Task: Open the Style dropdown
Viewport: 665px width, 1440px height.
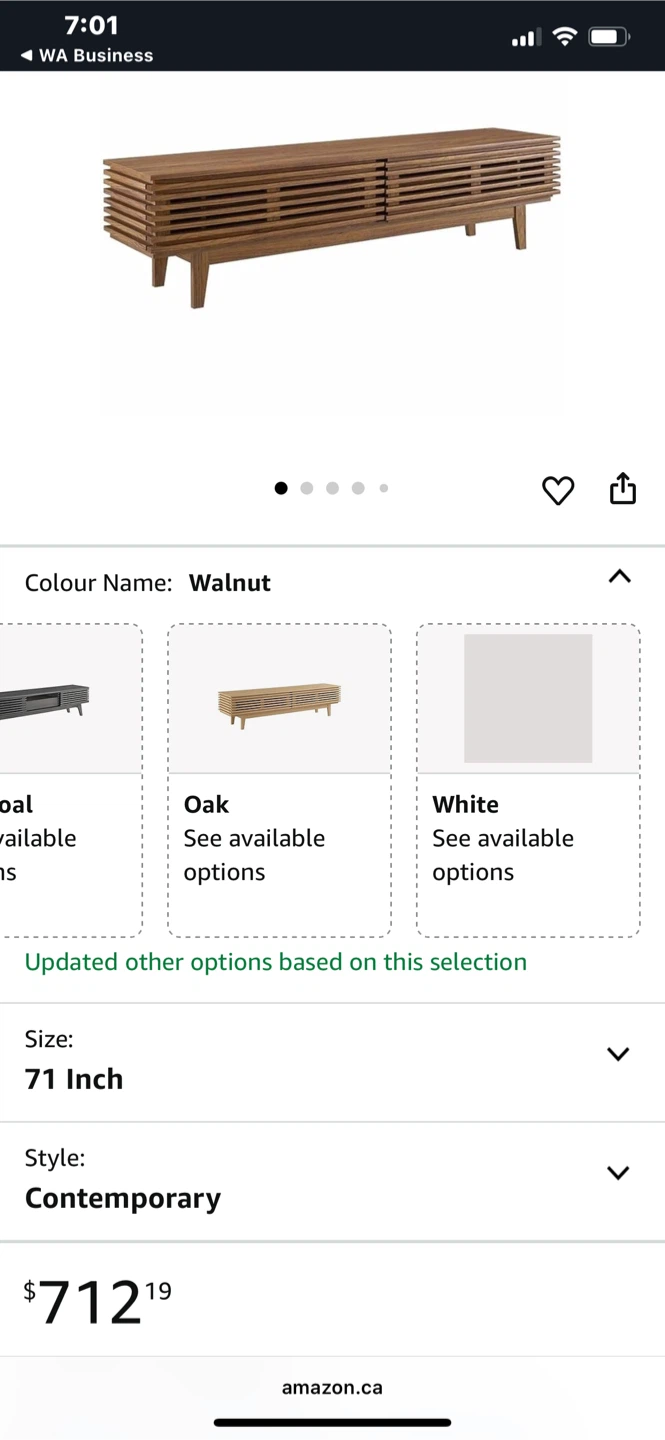Action: pyautogui.click(x=618, y=1173)
